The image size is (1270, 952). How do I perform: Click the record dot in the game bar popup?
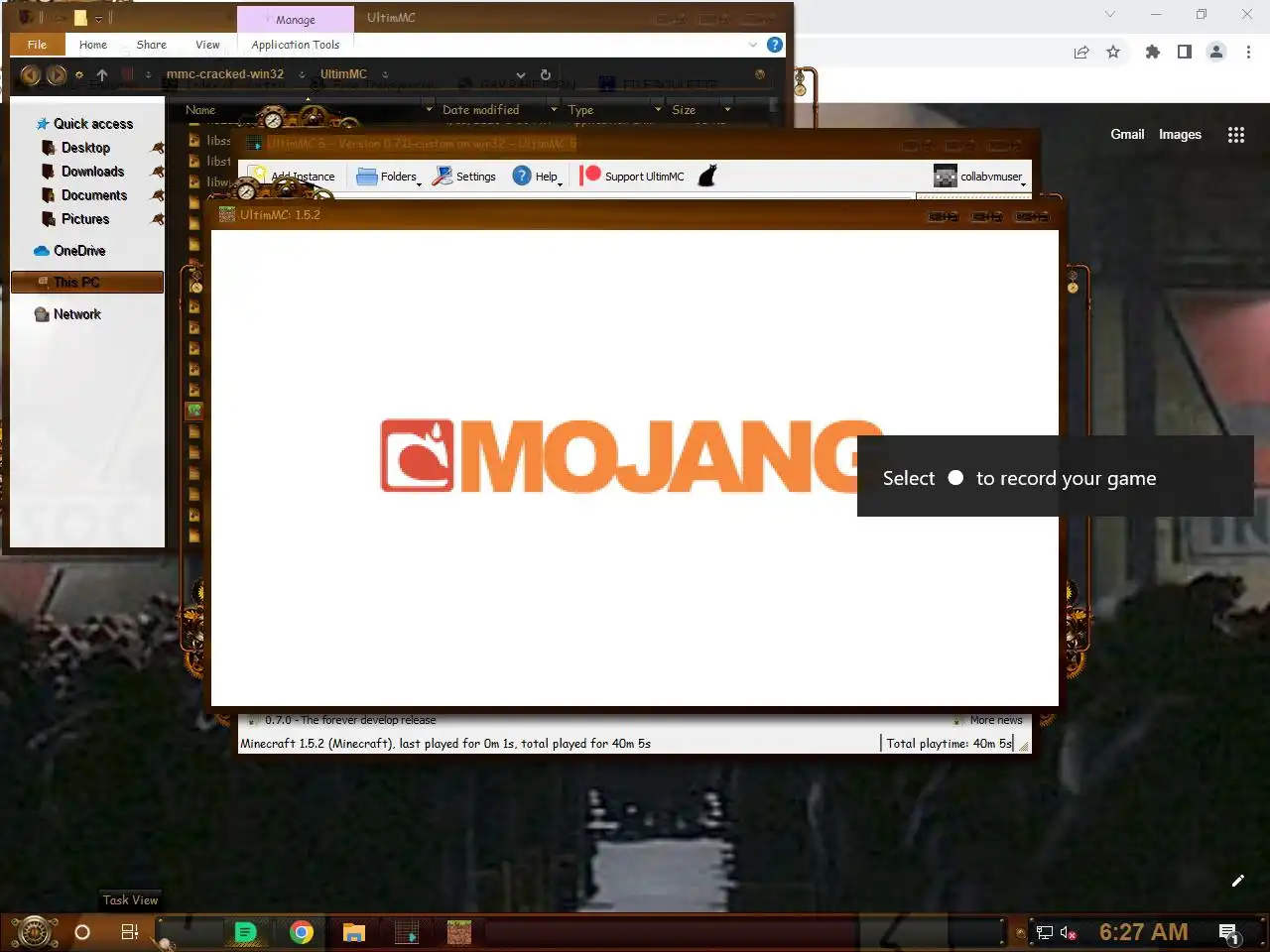coord(955,478)
